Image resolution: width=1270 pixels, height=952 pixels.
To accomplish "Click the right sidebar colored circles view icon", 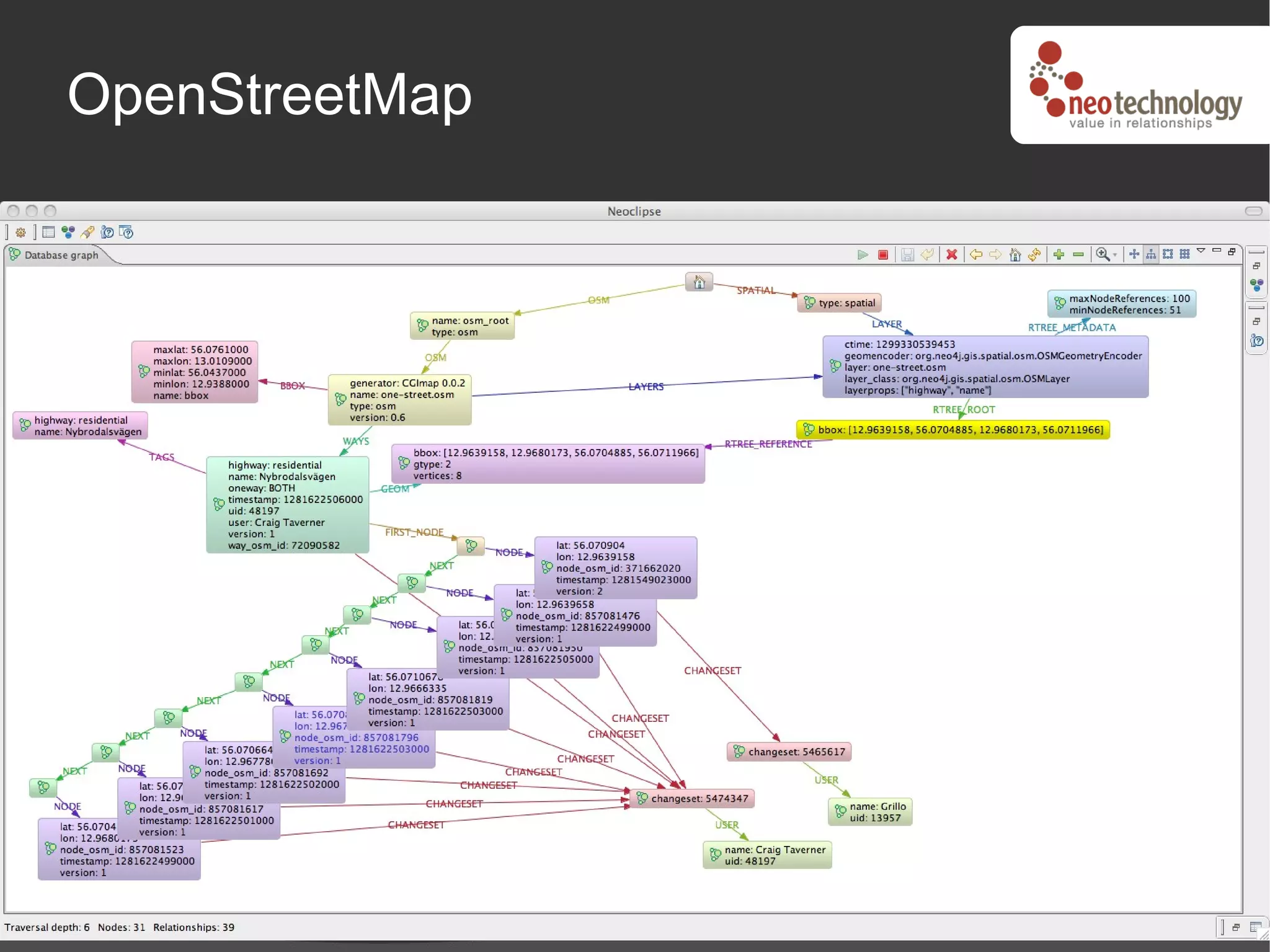I will coord(1257,285).
